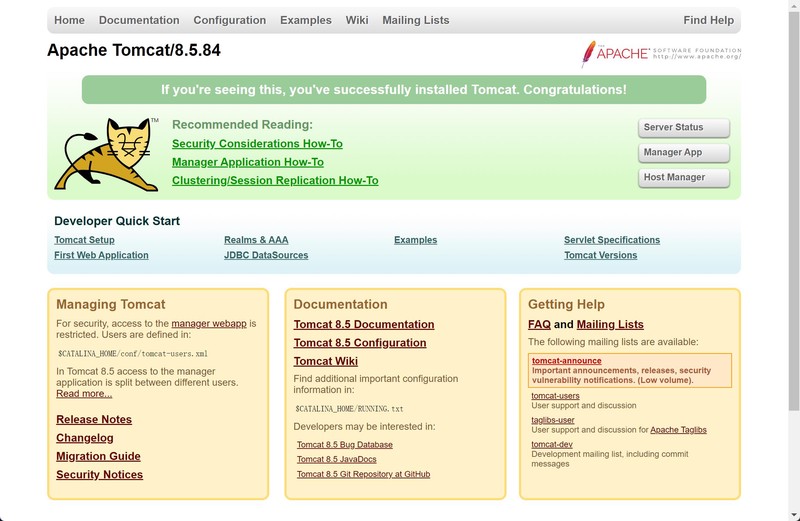The height and width of the screenshot is (521, 800).
Task: Open the Manager App button
Action: pos(684,153)
